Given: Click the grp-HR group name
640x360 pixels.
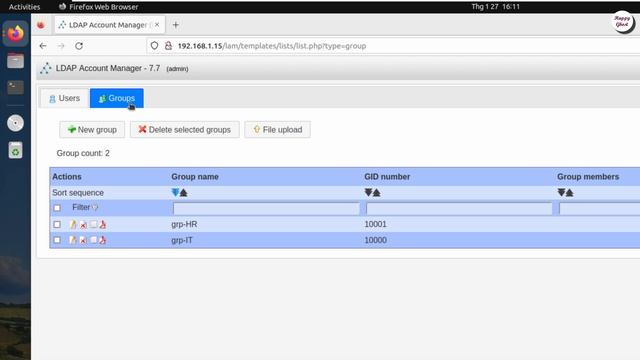Looking at the screenshot, I should (x=184, y=224).
